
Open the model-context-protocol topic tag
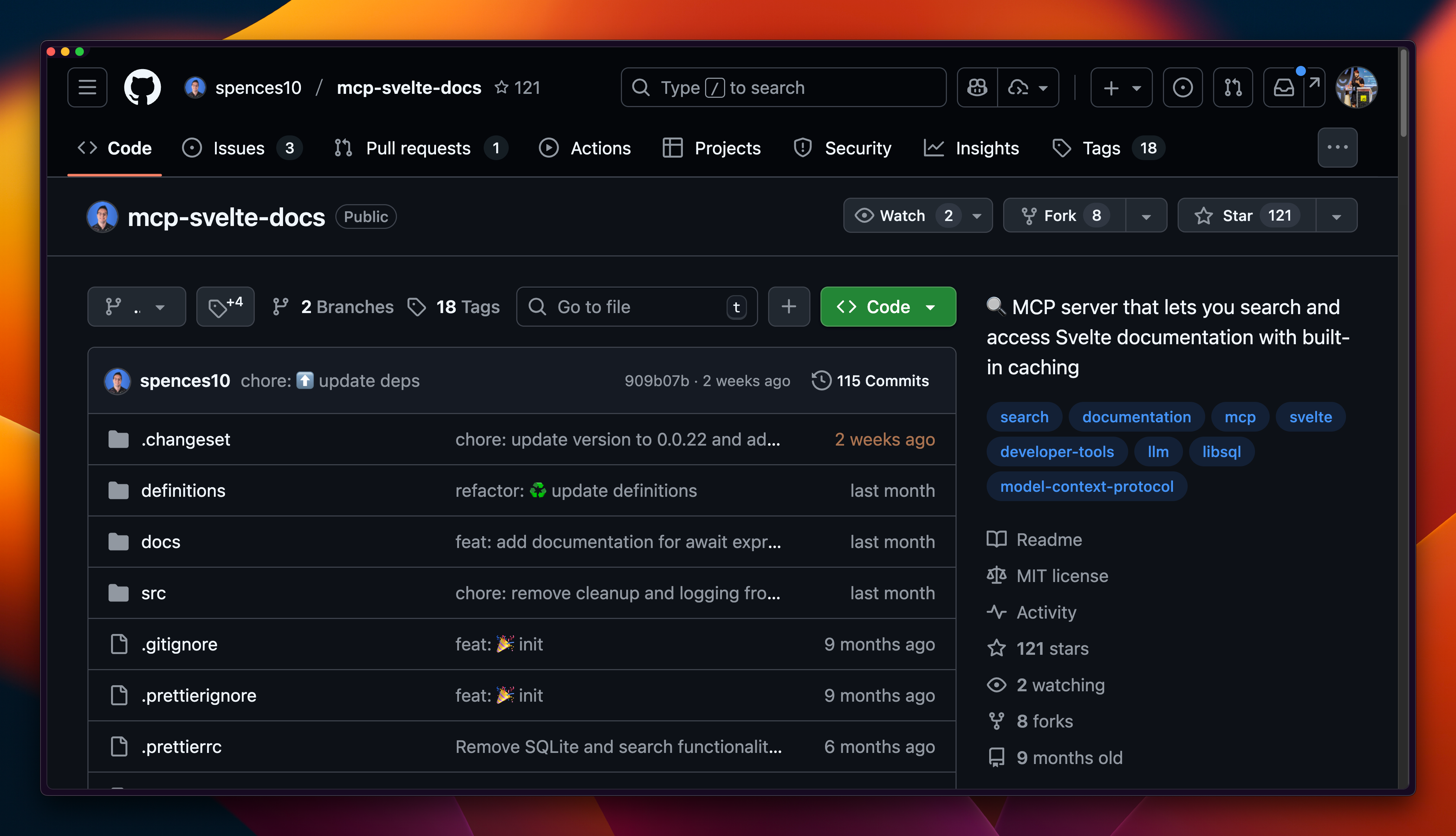1087,486
